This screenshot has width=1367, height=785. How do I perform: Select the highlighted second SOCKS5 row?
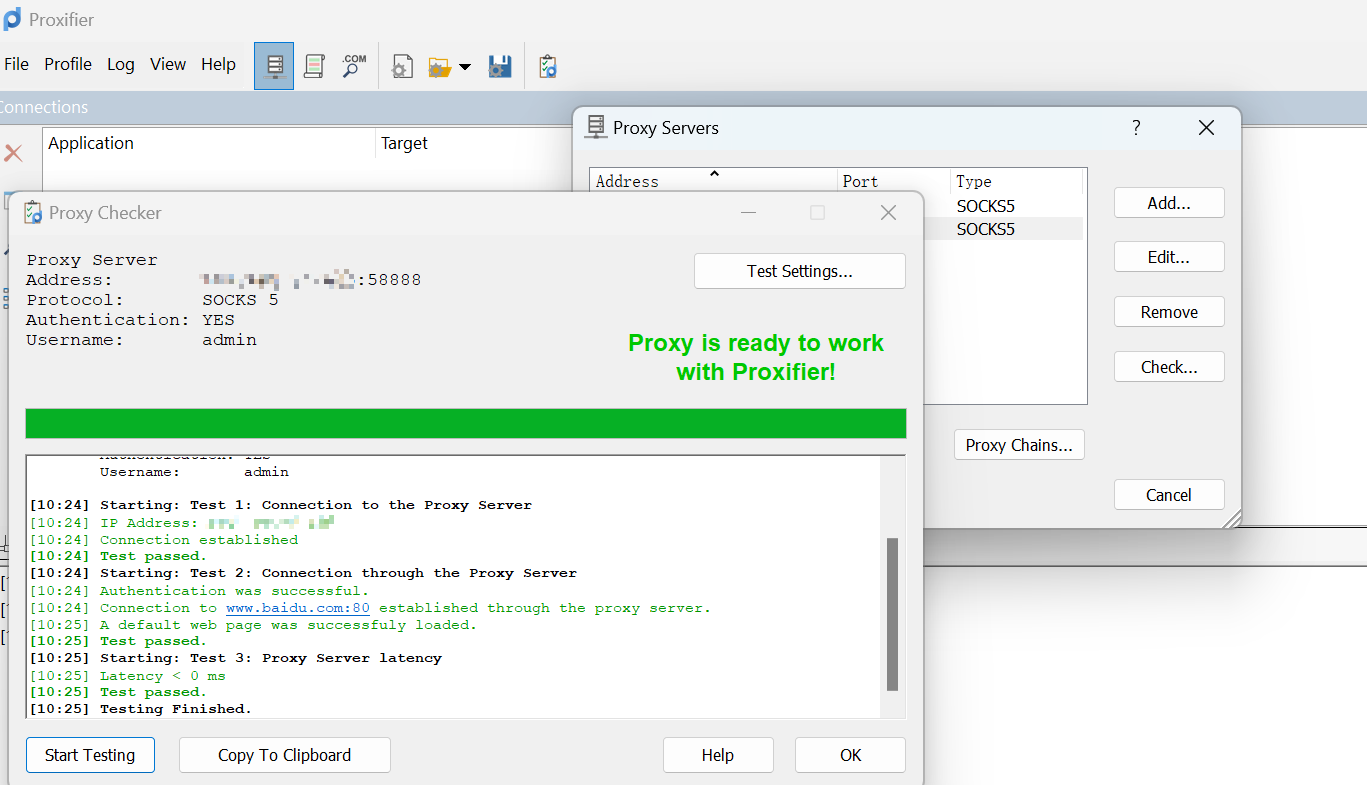pos(1003,229)
